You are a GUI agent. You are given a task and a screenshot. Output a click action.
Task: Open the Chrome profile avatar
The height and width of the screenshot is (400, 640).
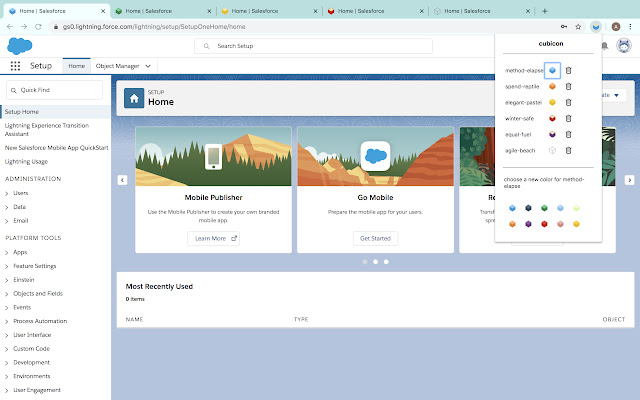click(616, 27)
